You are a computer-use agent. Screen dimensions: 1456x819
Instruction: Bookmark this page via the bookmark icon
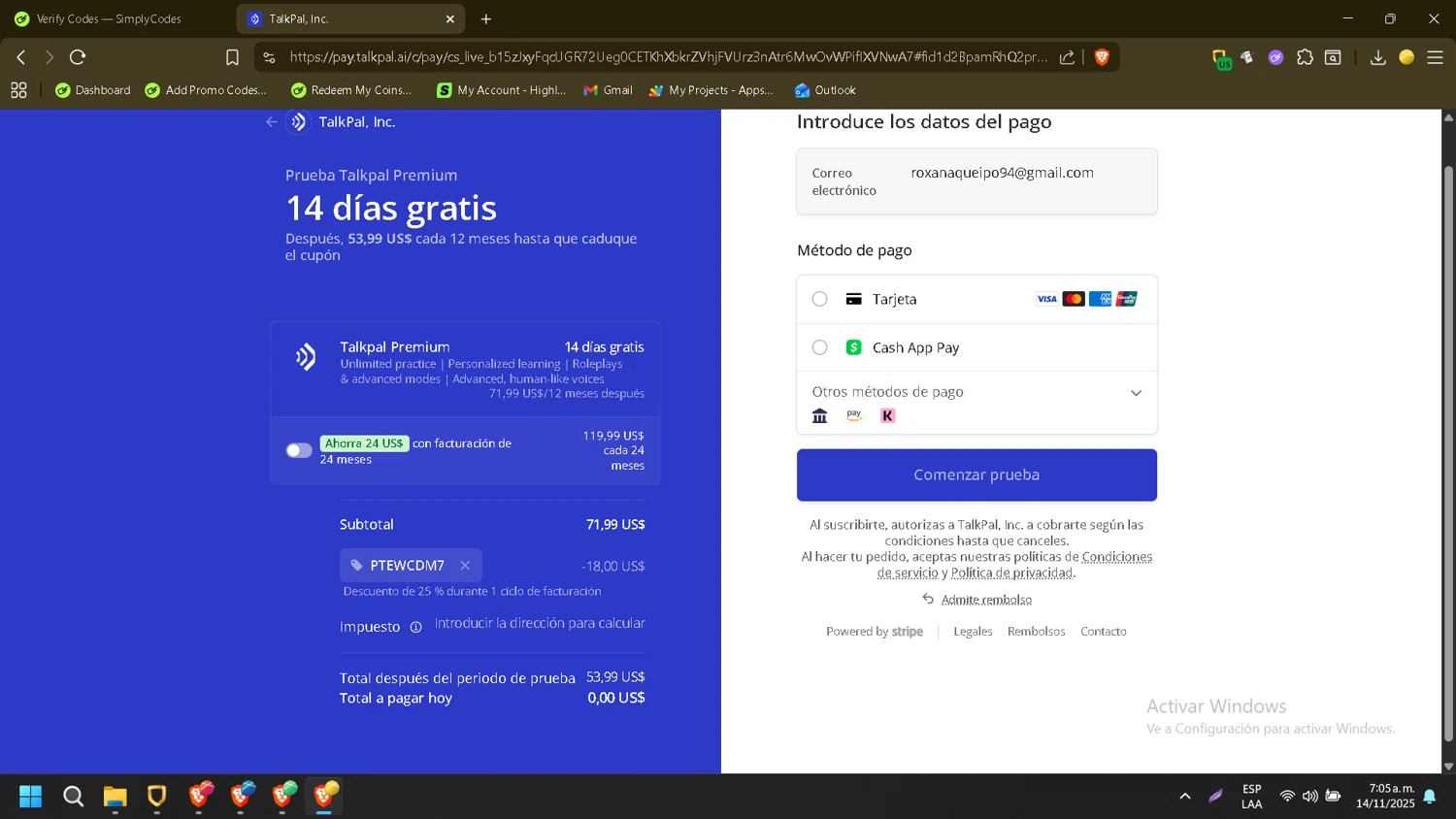pyautogui.click(x=232, y=57)
